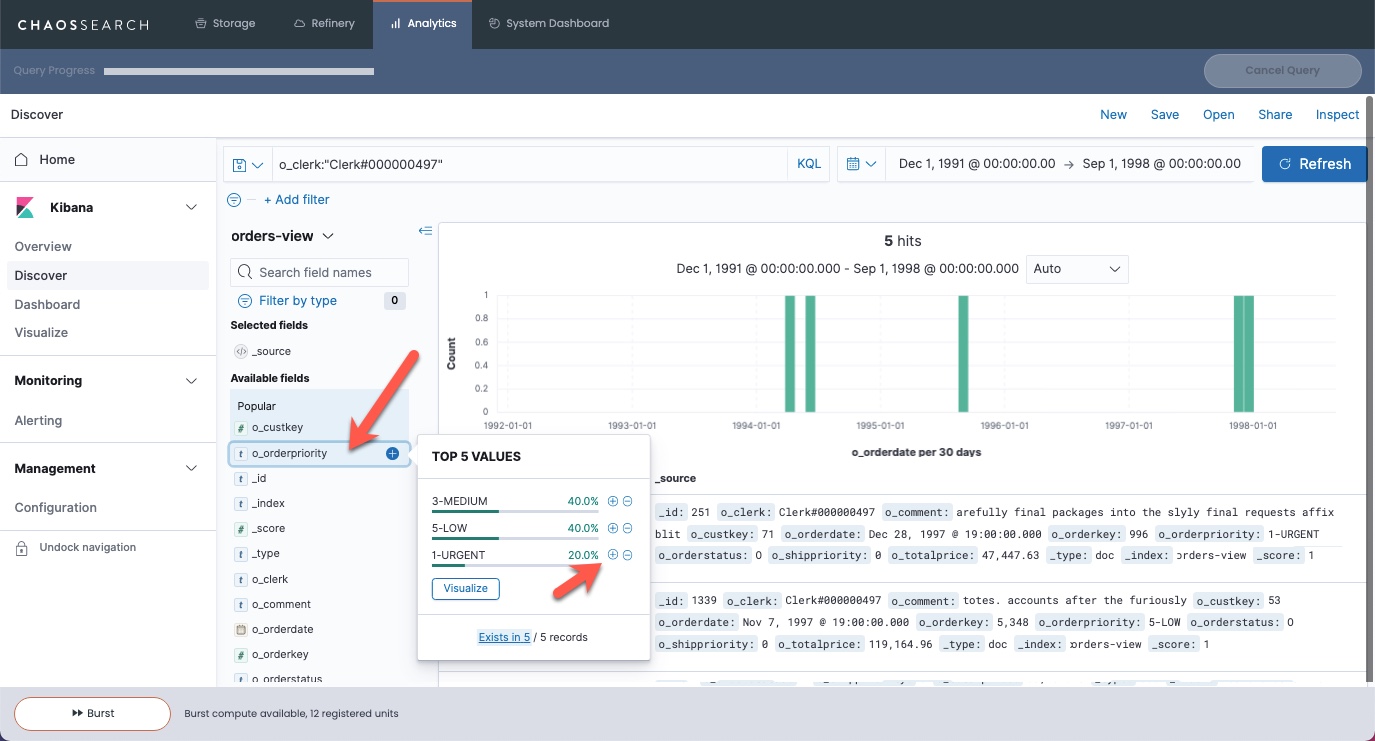The width and height of the screenshot is (1375, 741).
Task: Go to Visualize in Kibana nav
Action: click(41, 333)
